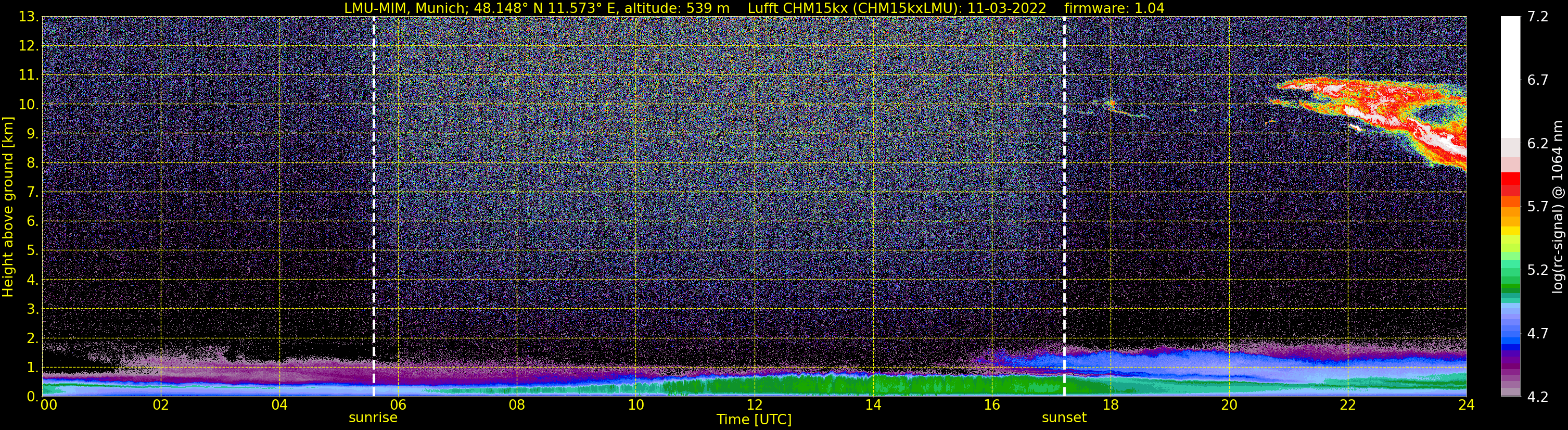Click the "6." height axis tick label

(x=32, y=222)
